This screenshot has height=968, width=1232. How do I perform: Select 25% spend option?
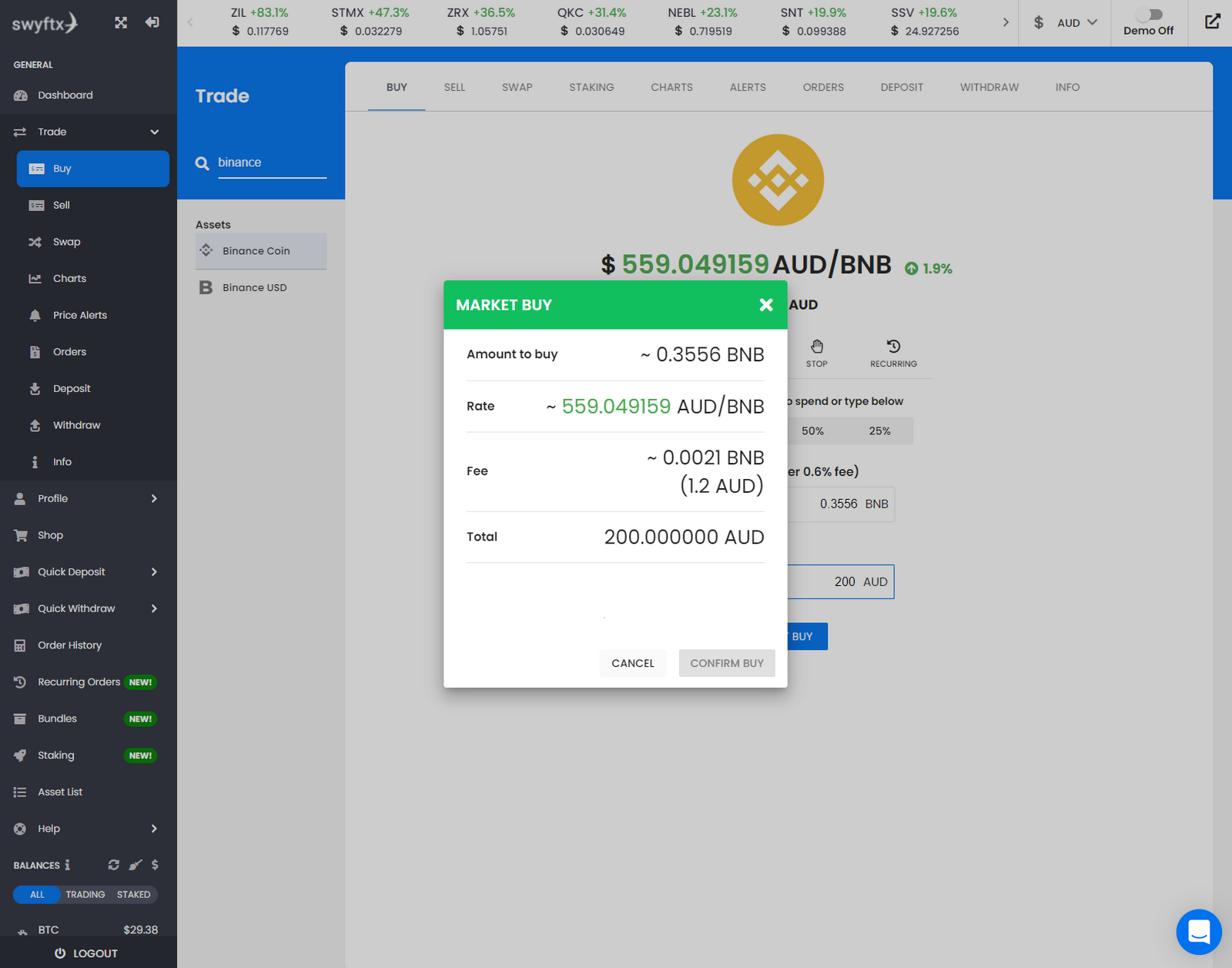click(880, 431)
